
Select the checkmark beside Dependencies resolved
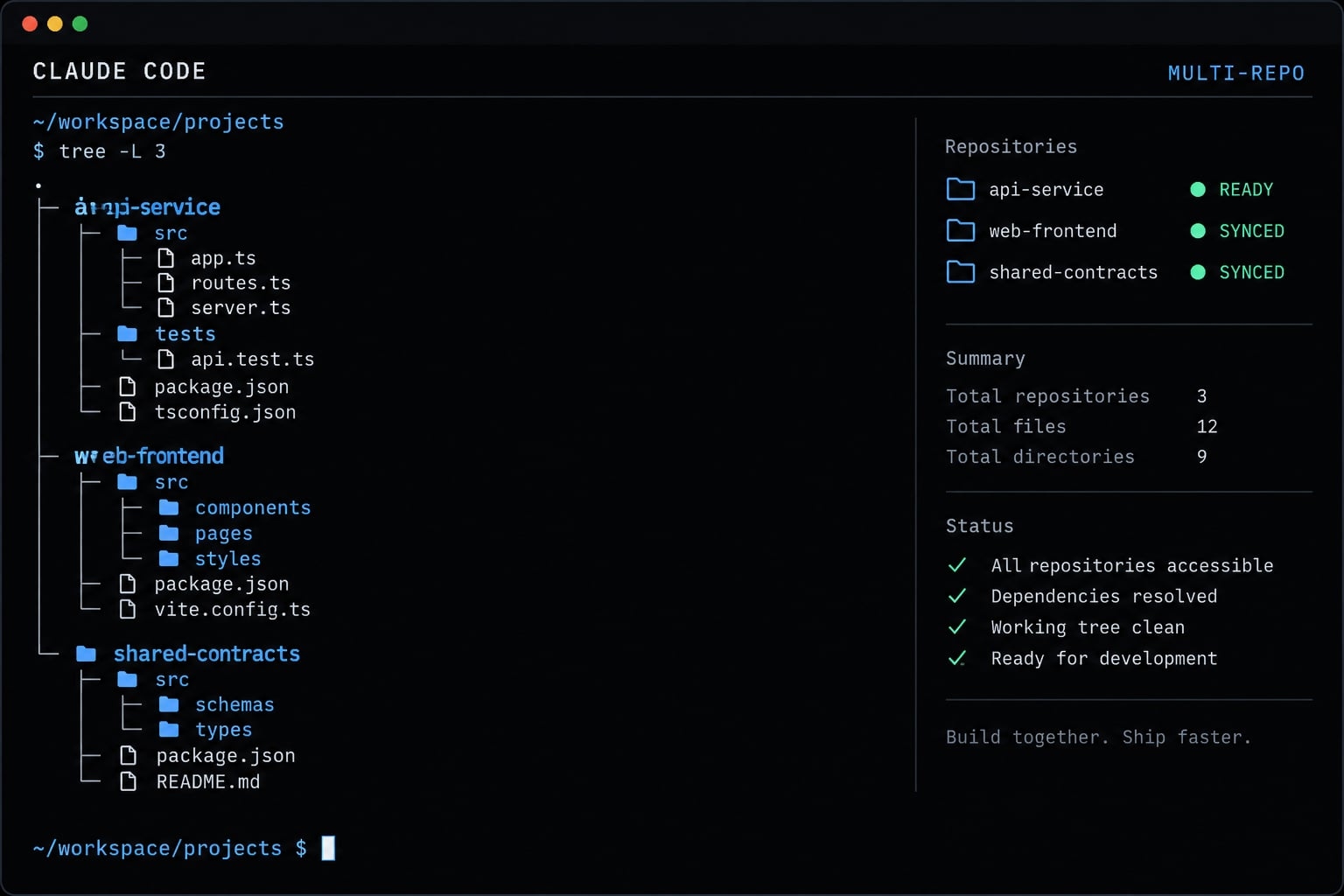[x=957, y=596]
